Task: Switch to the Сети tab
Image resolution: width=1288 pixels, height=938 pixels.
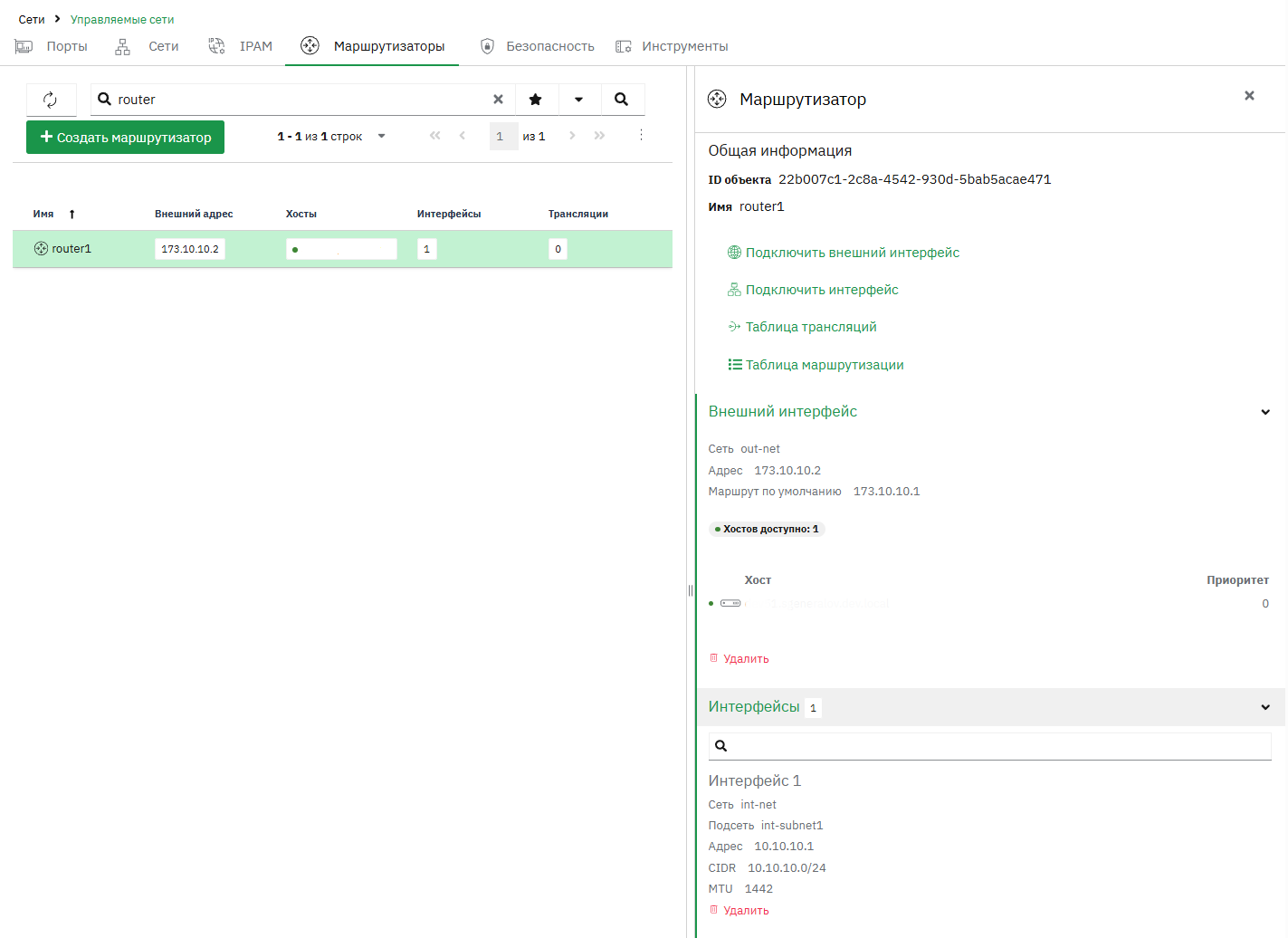Action: [147, 46]
